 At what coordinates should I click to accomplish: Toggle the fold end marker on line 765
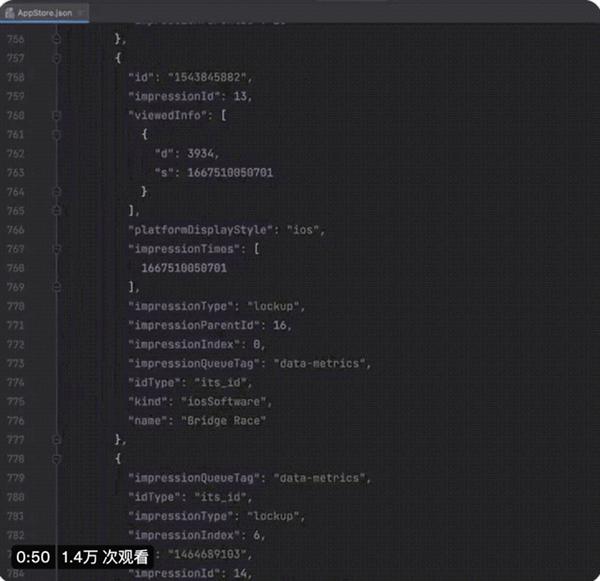57,211
